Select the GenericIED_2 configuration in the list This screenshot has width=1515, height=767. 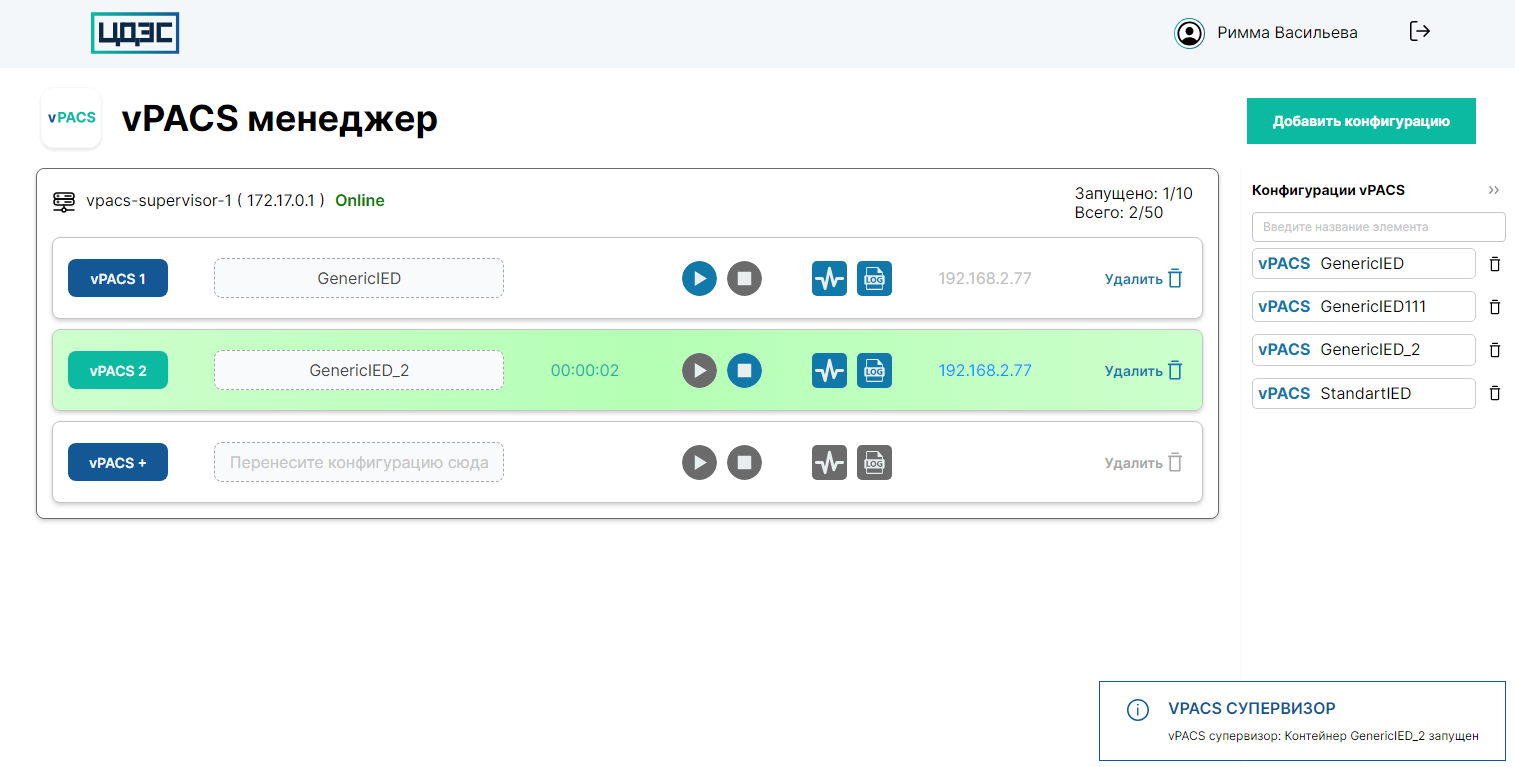point(1363,350)
